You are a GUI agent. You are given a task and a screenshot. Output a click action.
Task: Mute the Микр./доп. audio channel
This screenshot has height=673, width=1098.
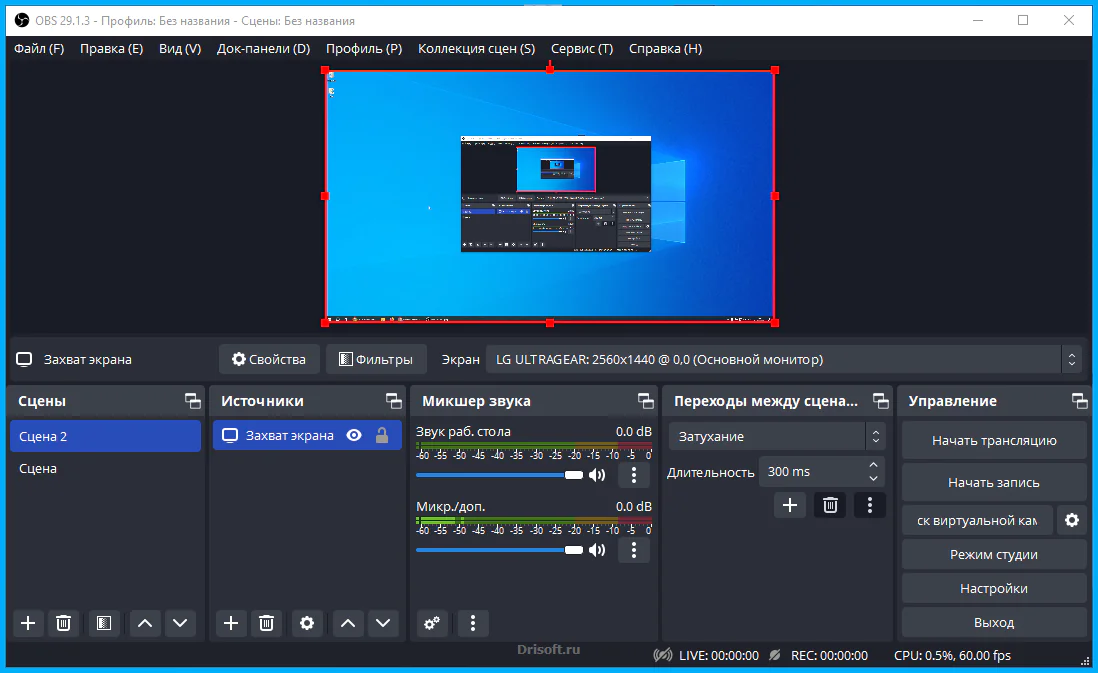[x=597, y=550]
